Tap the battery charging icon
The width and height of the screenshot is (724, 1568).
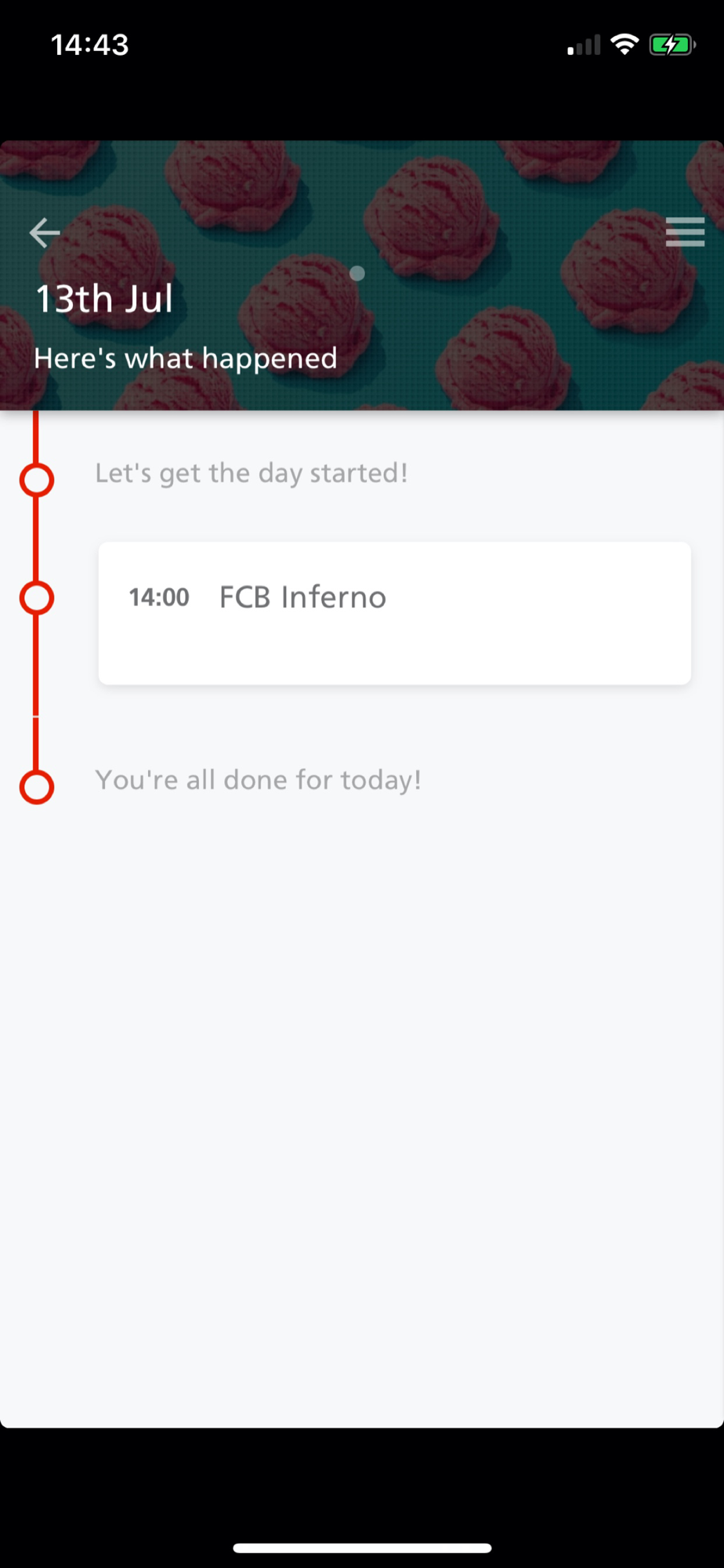[x=672, y=45]
